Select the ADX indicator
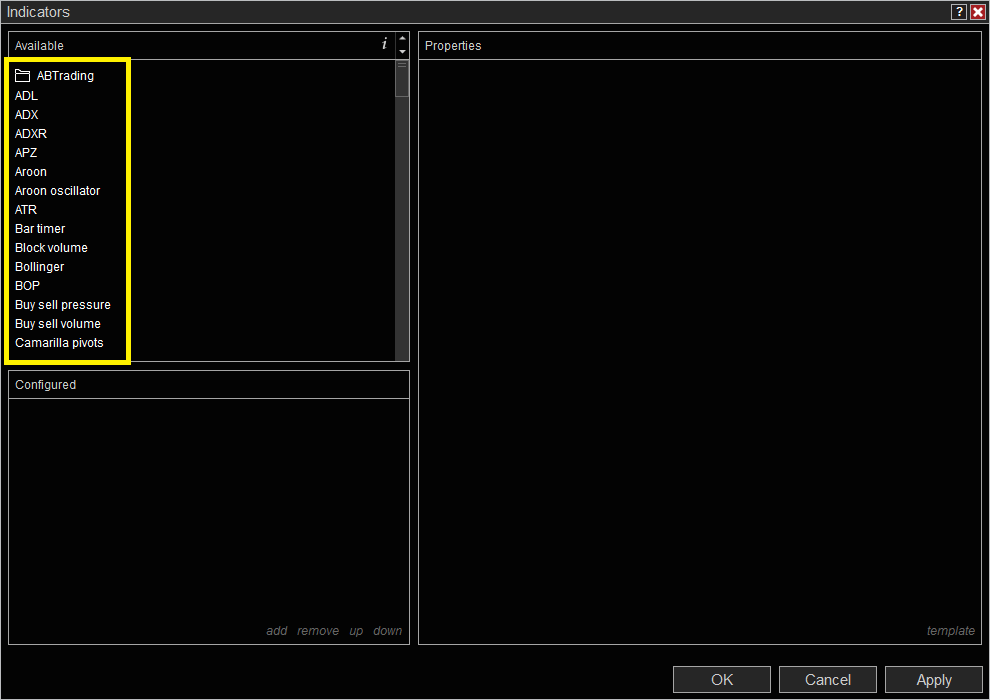Screen dimensions: 990x700 [x=27, y=115]
